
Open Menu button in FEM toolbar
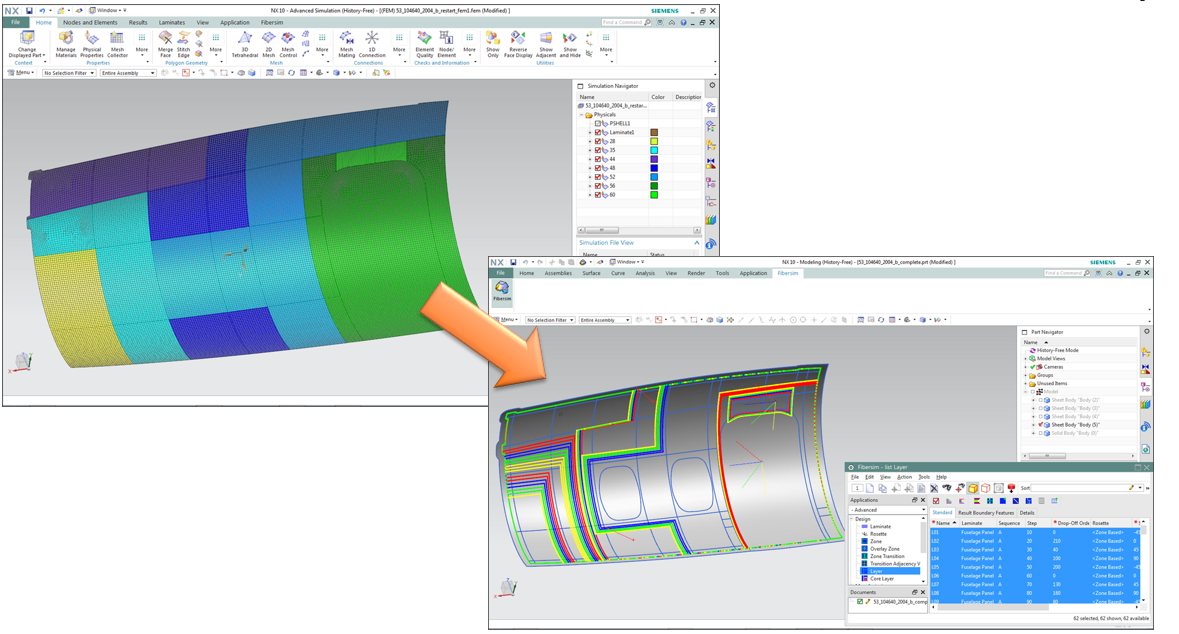(22, 73)
